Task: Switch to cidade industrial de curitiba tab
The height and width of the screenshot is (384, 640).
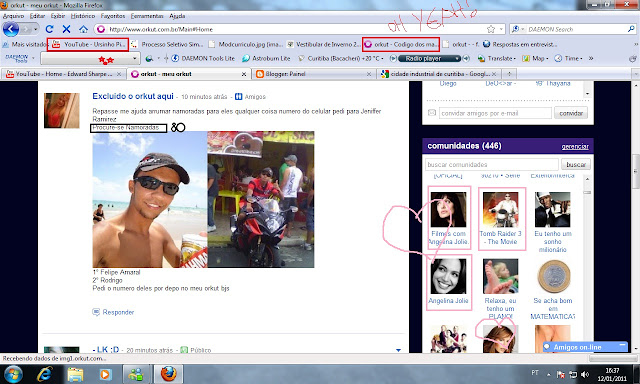Action: click(x=438, y=74)
